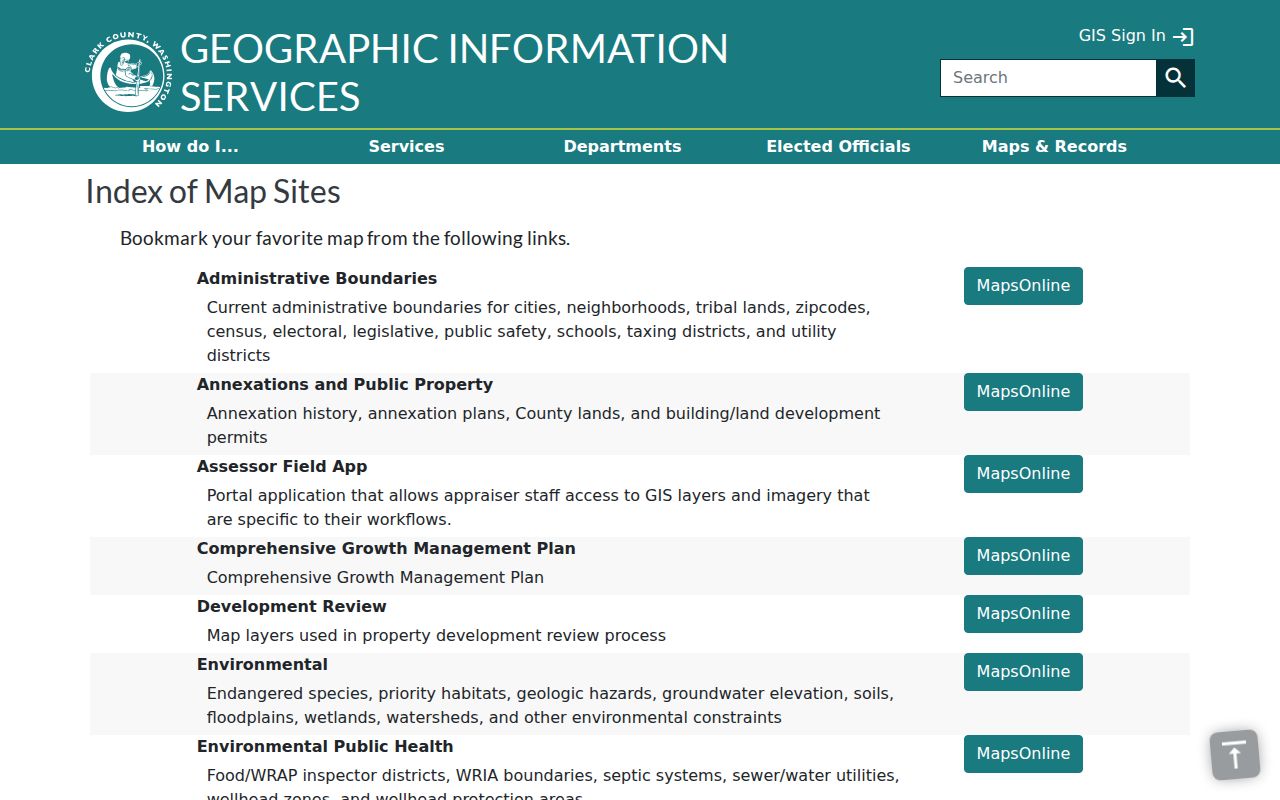Open the How do I... menu
The height and width of the screenshot is (800, 1280).
tap(190, 146)
